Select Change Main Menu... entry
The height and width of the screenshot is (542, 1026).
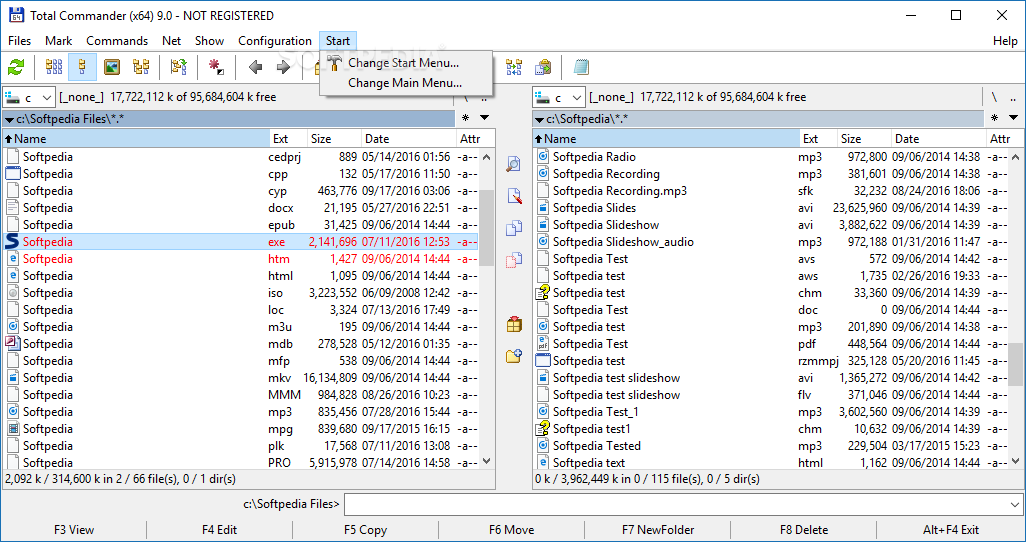point(406,83)
